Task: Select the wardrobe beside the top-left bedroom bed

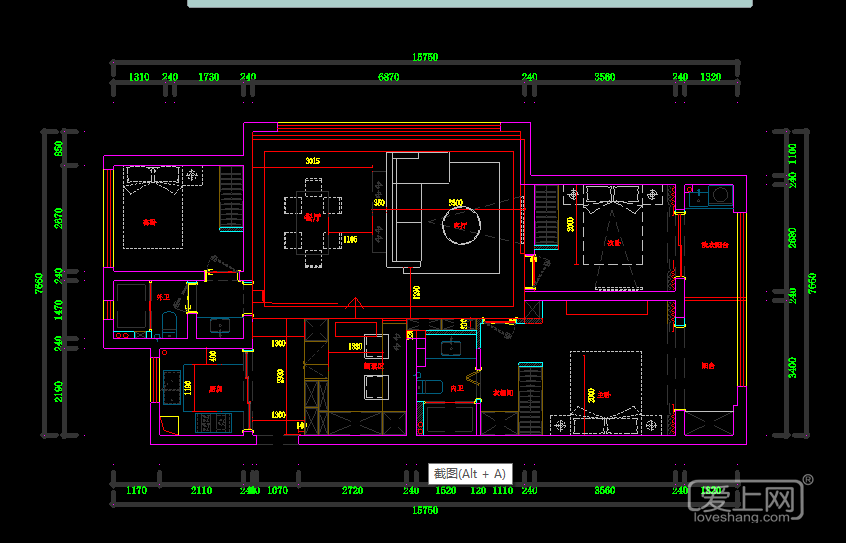Action: pos(231,199)
